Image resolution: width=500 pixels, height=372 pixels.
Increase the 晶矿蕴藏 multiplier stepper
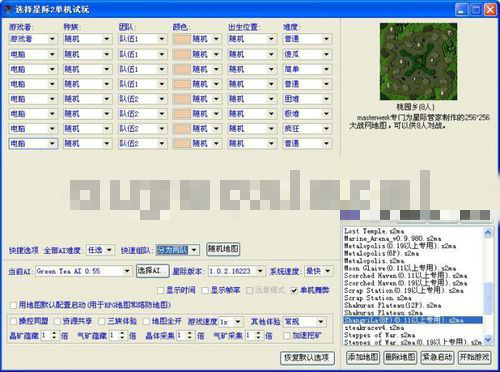pyautogui.click(x=54, y=333)
